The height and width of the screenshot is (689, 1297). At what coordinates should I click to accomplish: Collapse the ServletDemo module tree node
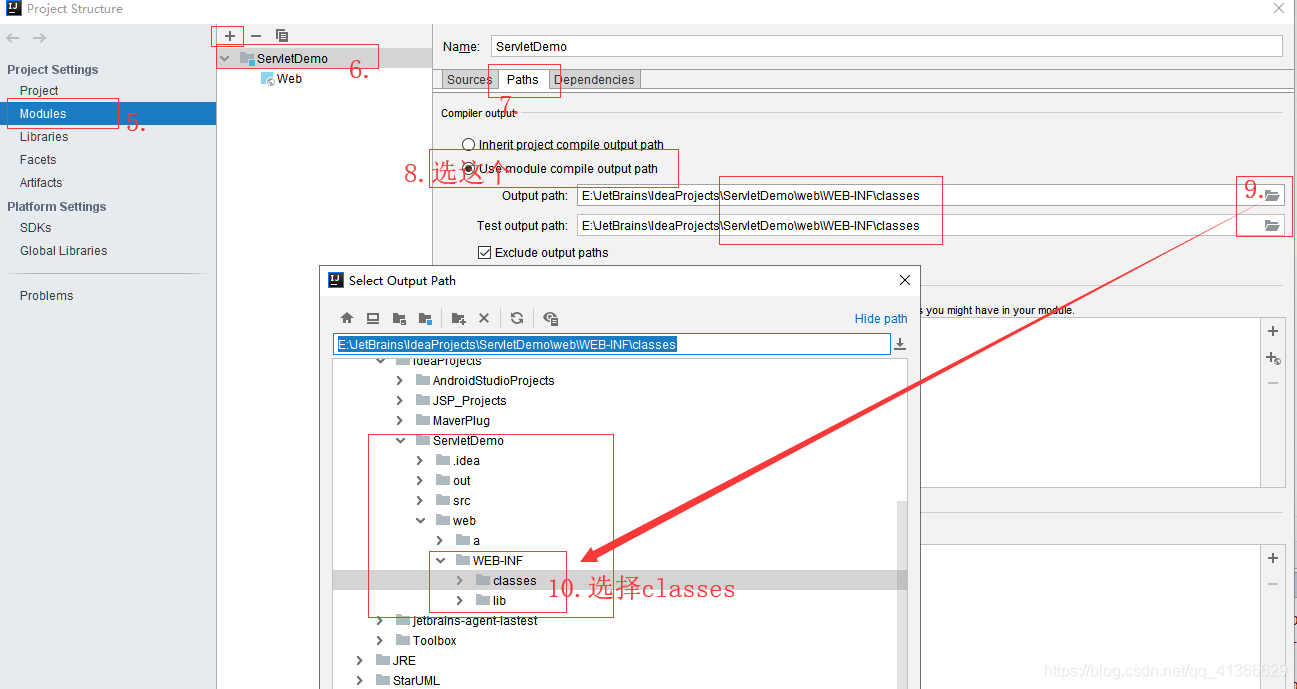point(225,59)
